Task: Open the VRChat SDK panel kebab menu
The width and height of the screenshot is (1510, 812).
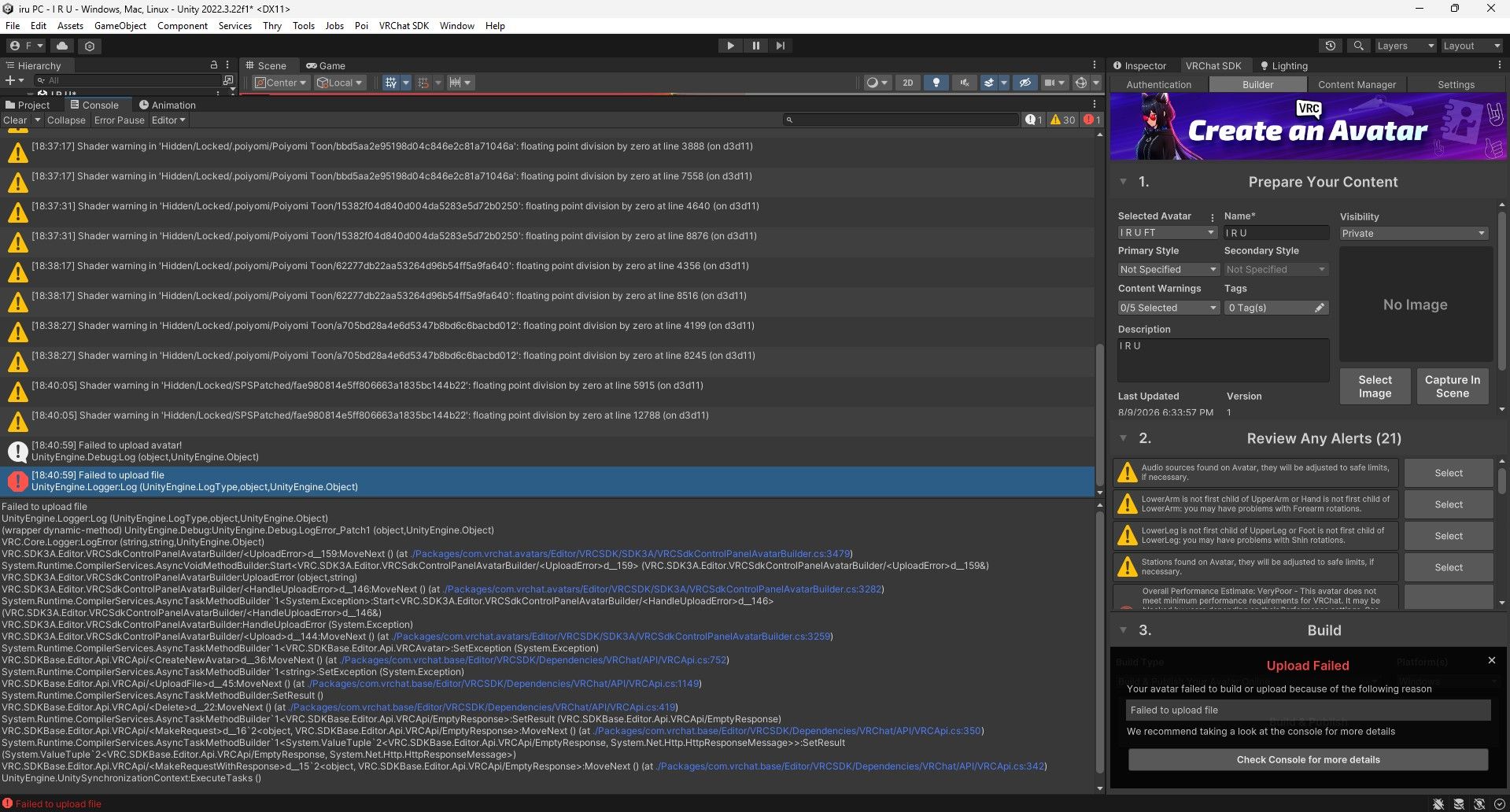Action: pos(1499,65)
